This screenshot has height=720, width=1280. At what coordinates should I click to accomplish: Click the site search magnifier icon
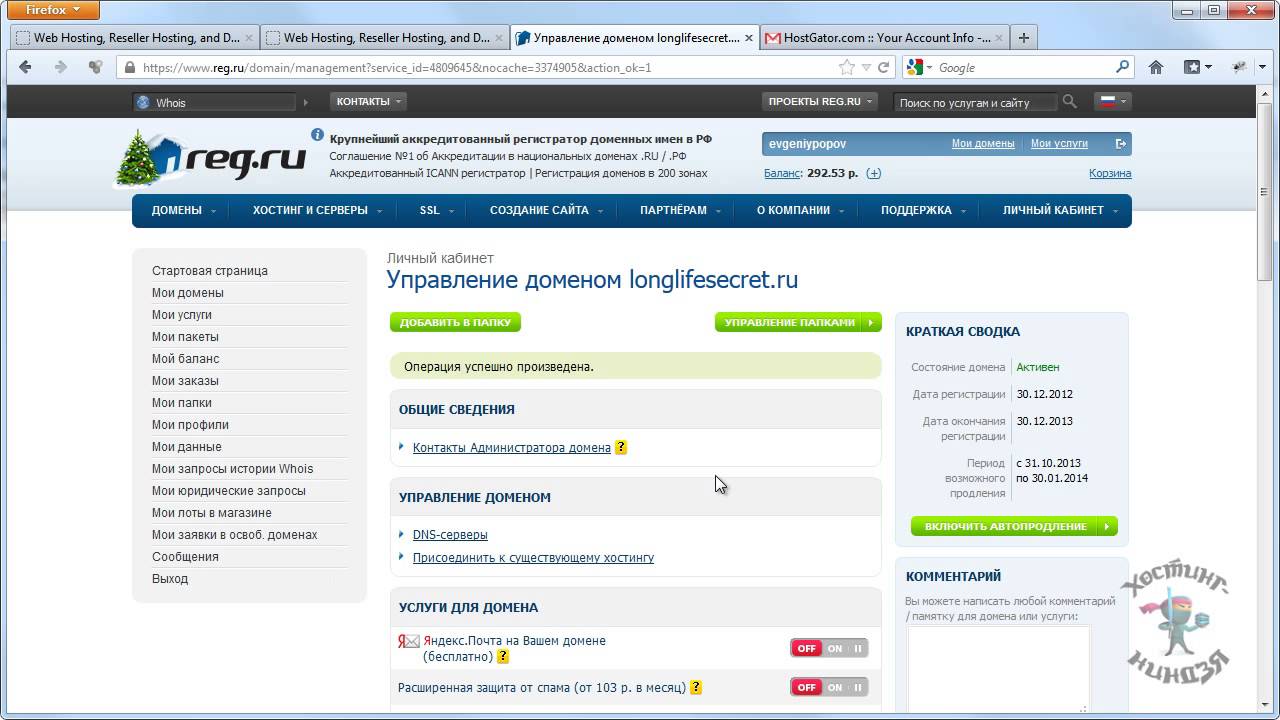click(x=1070, y=101)
